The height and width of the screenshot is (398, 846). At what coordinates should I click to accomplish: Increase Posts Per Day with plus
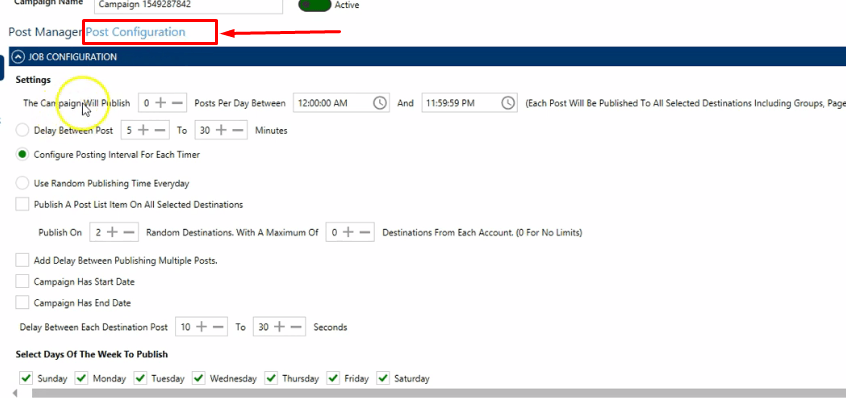pos(161,103)
